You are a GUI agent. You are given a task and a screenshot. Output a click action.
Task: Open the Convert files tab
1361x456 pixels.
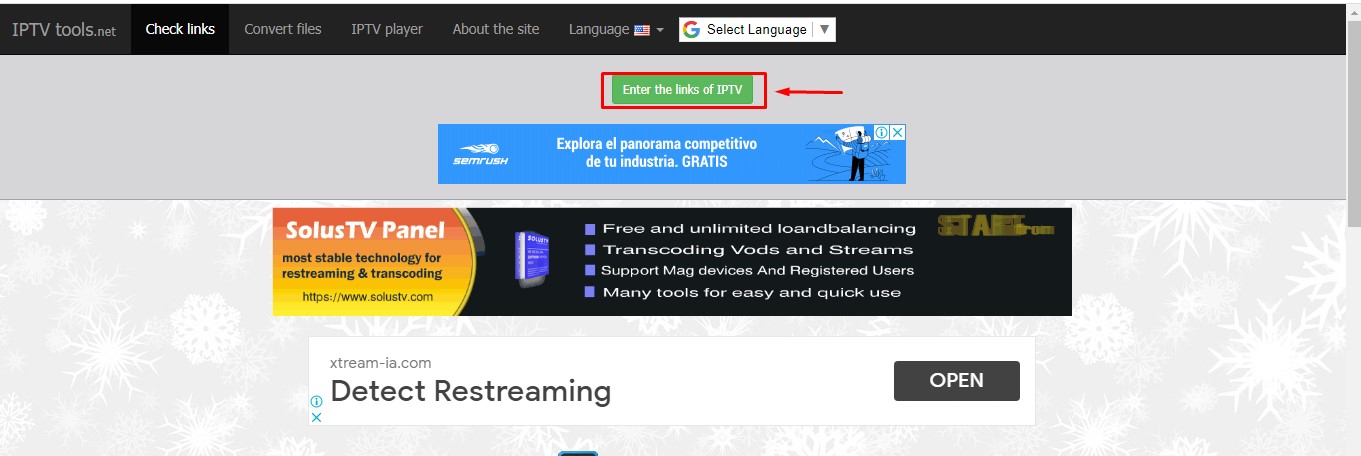click(283, 29)
